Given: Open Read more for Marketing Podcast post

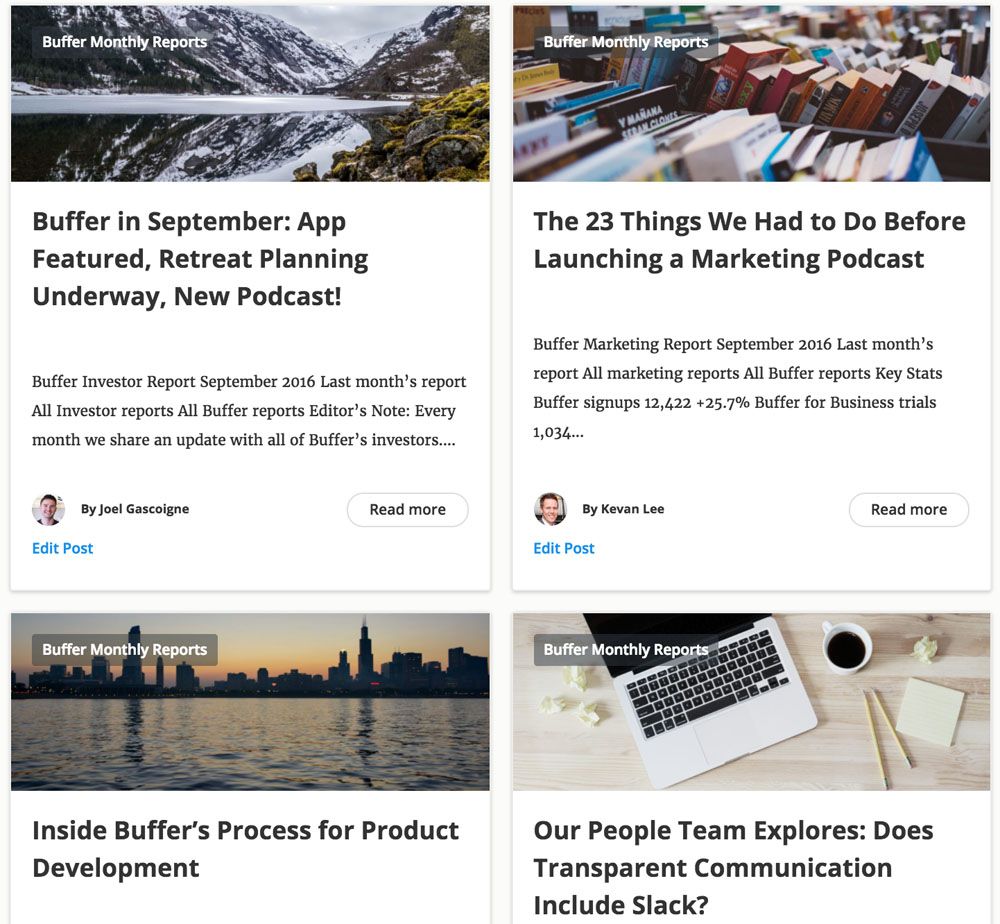Looking at the screenshot, I should click(909, 510).
